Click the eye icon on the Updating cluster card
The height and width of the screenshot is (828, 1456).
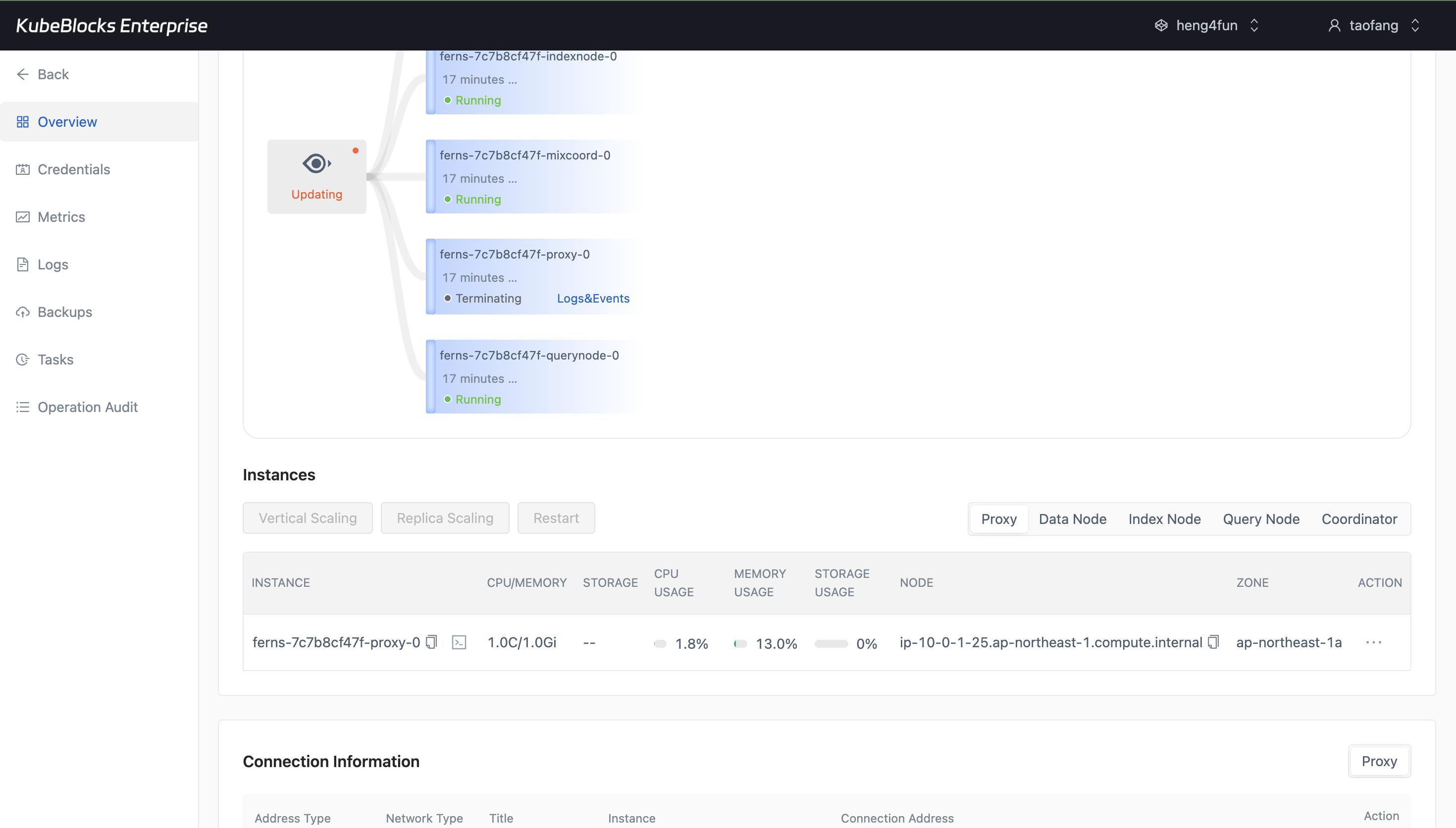tap(316, 162)
